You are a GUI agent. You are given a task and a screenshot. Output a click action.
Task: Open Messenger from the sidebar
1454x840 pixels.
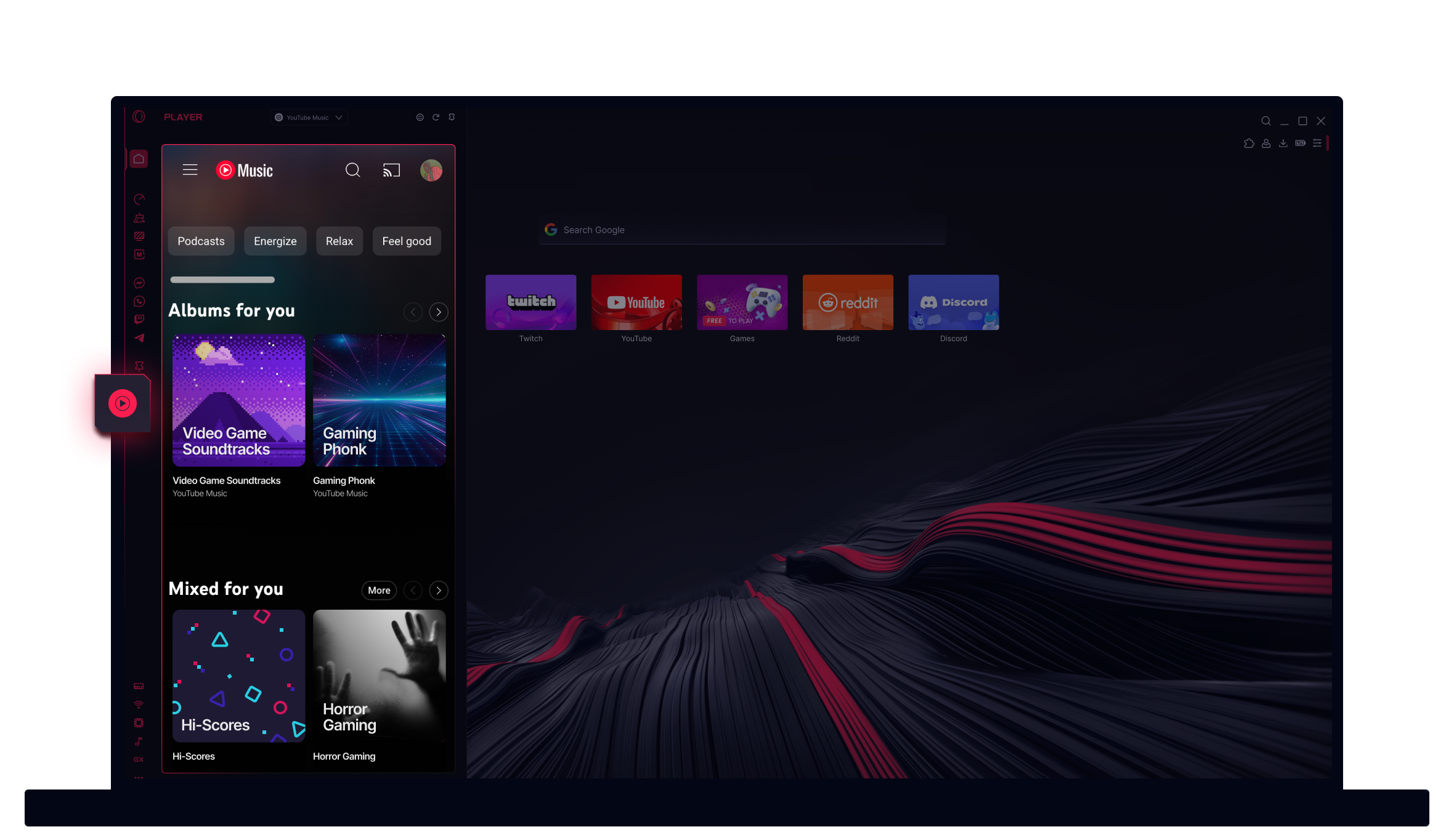[139, 282]
